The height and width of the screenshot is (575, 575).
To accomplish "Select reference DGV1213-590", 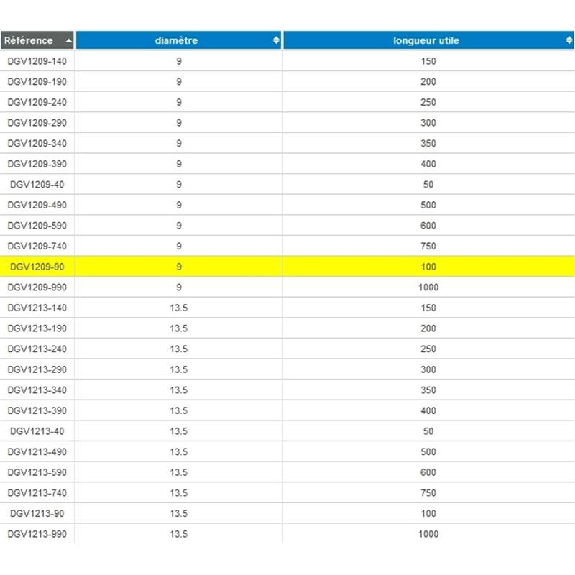I will [37, 472].
